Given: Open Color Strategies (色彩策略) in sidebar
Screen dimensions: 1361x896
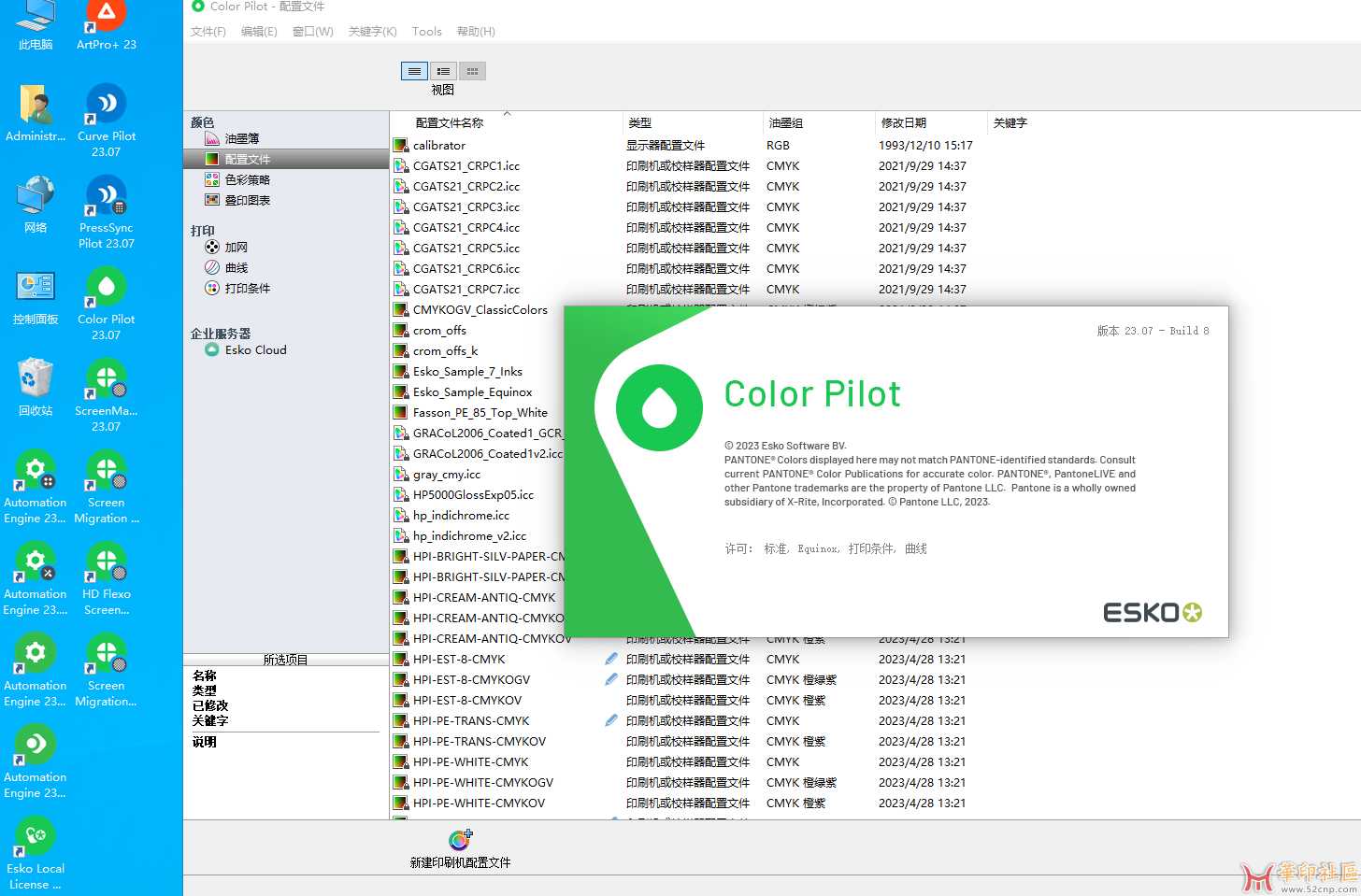Looking at the screenshot, I should [248, 179].
